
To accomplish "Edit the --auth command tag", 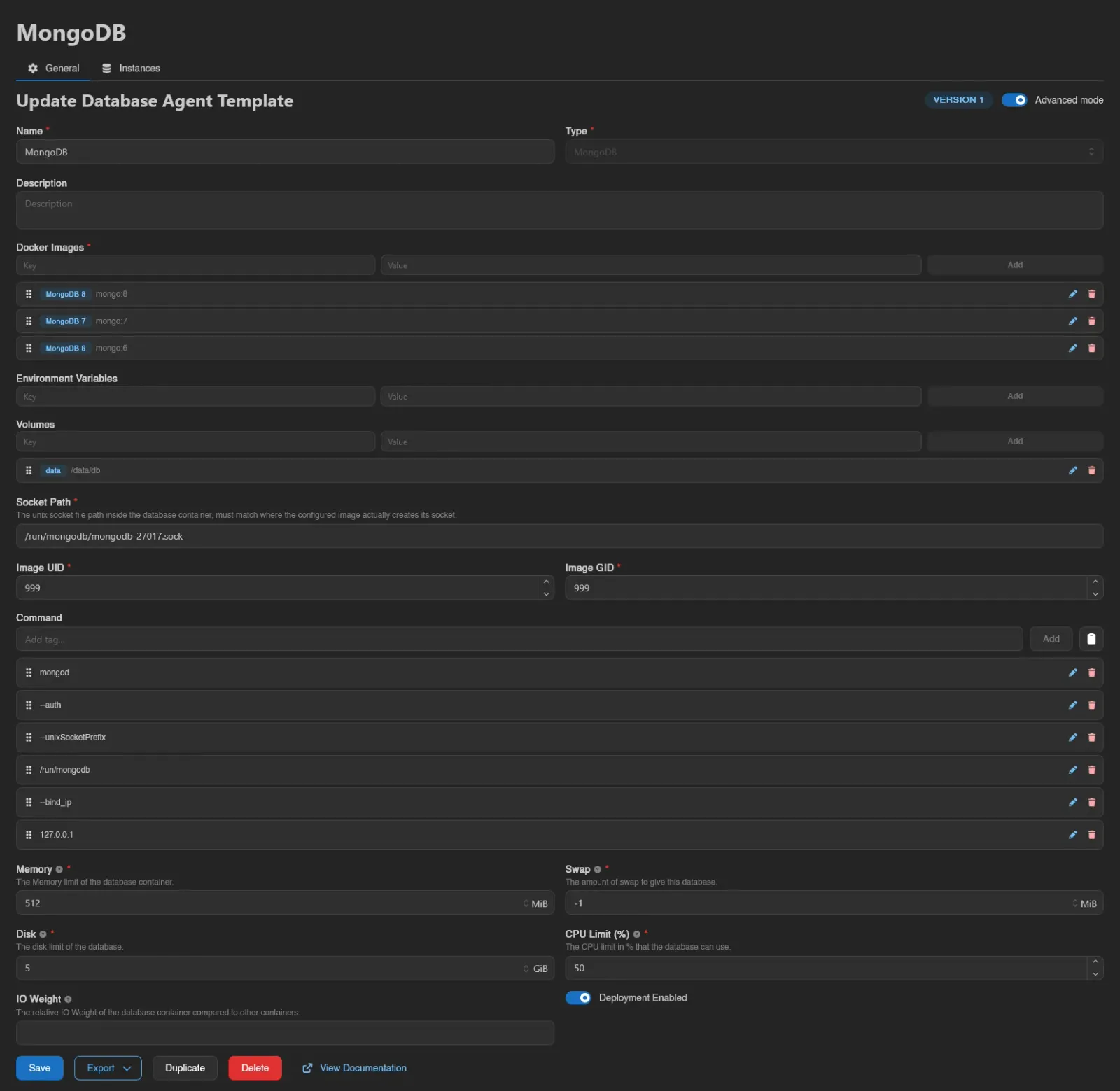I will pyautogui.click(x=1072, y=705).
